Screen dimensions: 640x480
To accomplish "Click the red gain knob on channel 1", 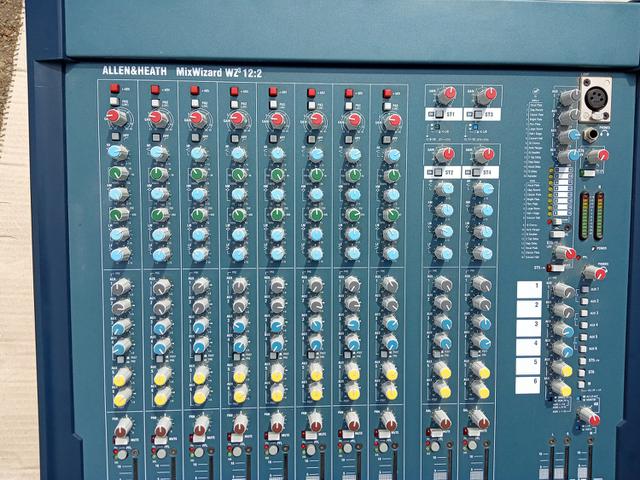I will click(116, 116).
